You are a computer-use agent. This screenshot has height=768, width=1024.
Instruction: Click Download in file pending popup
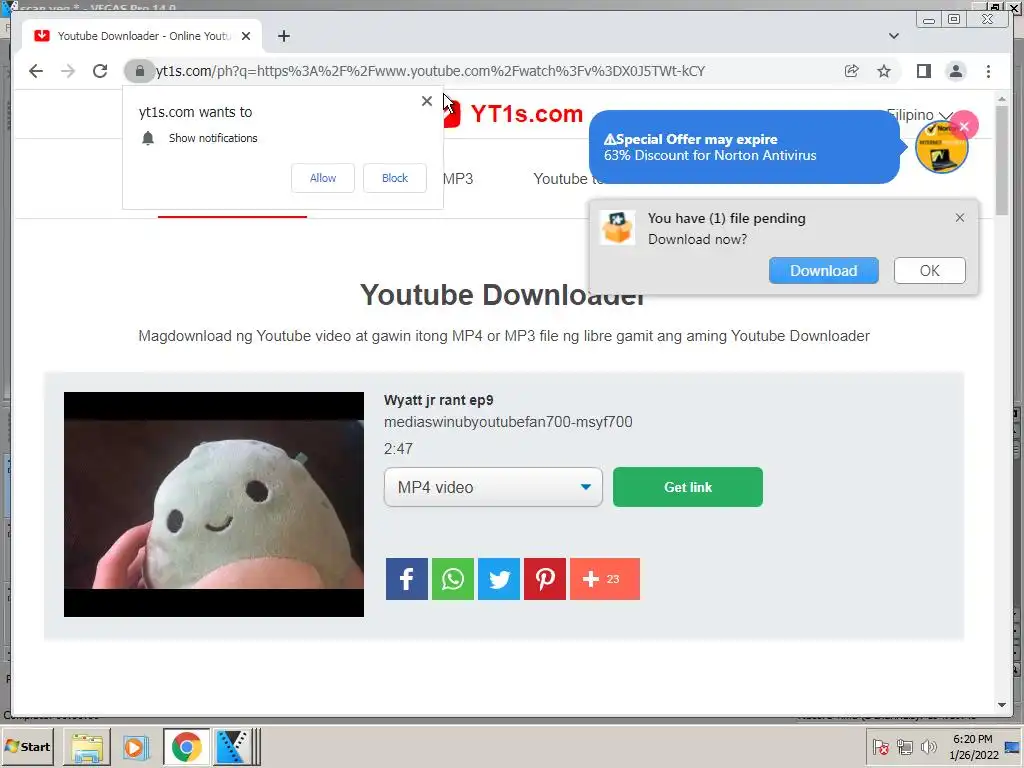824,270
